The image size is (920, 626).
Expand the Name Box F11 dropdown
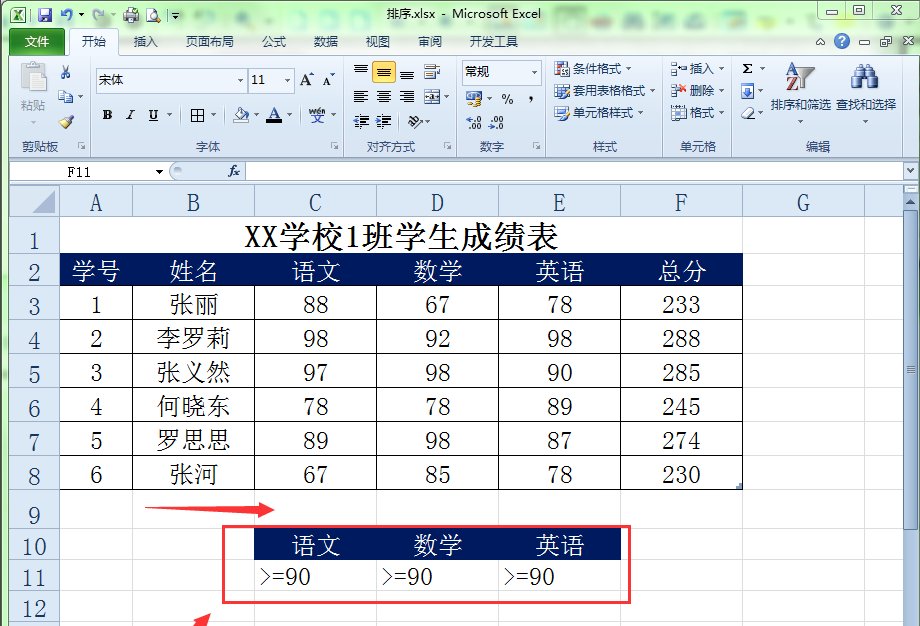pos(159,172)
